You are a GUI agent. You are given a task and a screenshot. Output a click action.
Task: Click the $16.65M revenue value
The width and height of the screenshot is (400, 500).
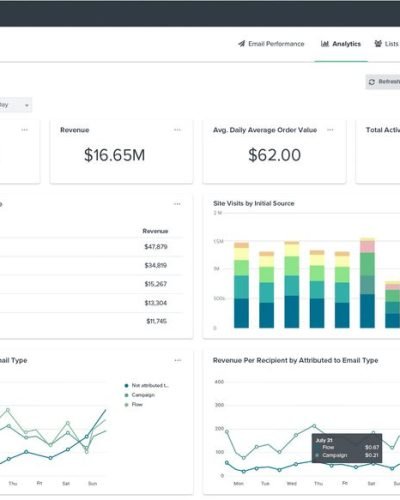(x=114, y=155)
